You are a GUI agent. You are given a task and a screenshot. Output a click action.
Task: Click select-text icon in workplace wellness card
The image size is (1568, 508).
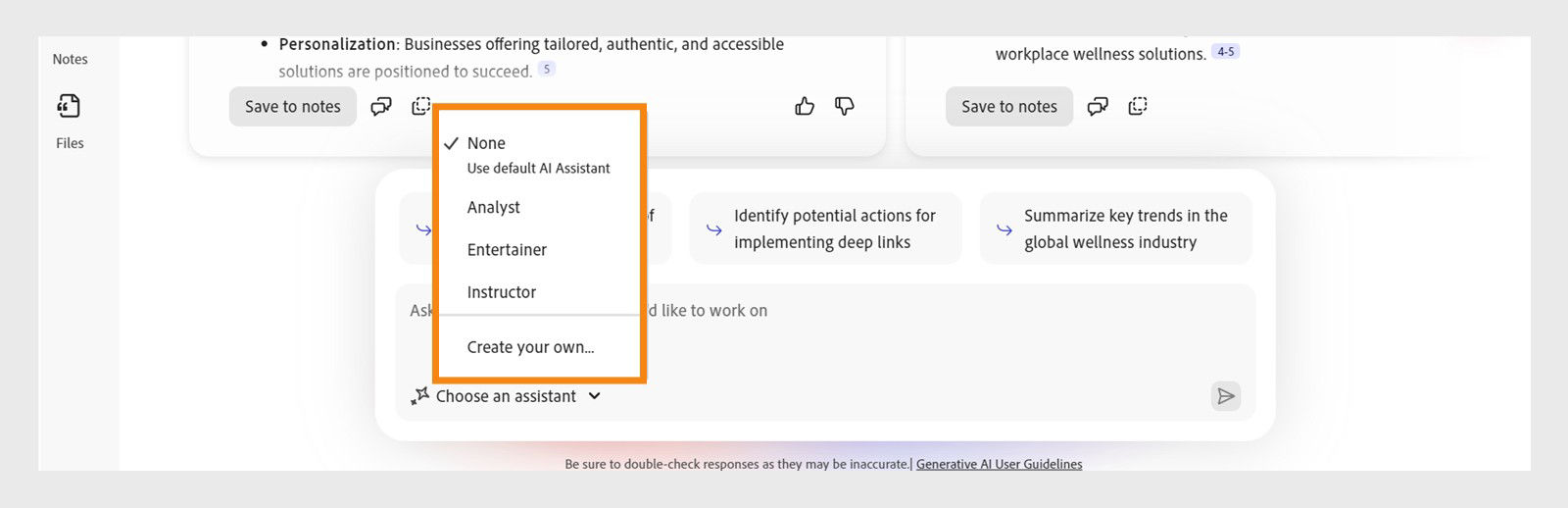click(x=1138, y=106)
